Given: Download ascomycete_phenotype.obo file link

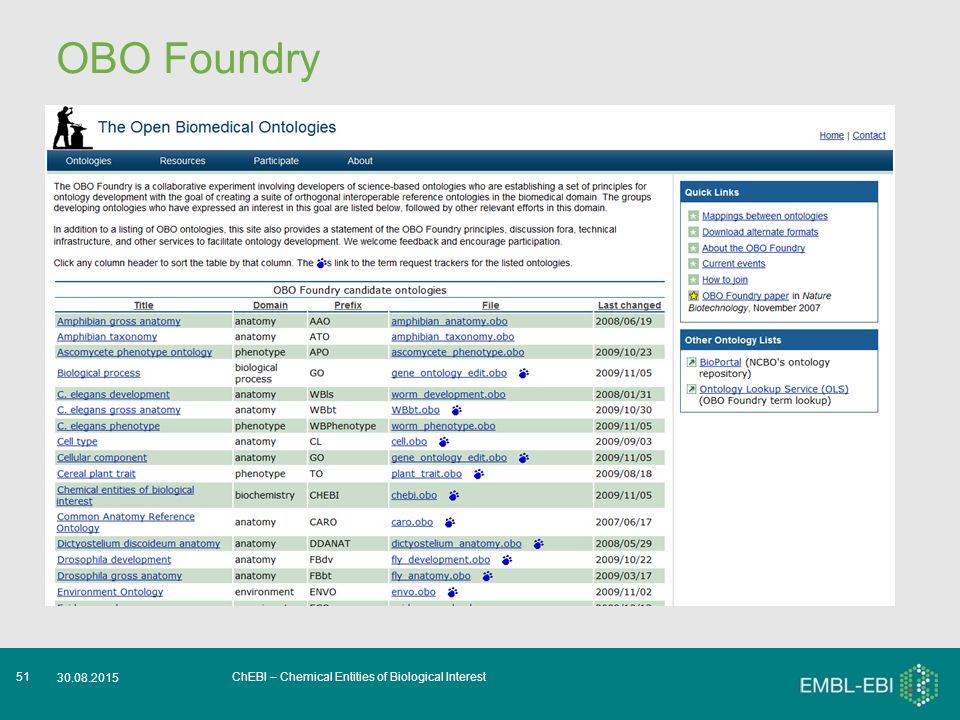Looking at the screenshot, I should pyautogui.click(x=457, y=352).
